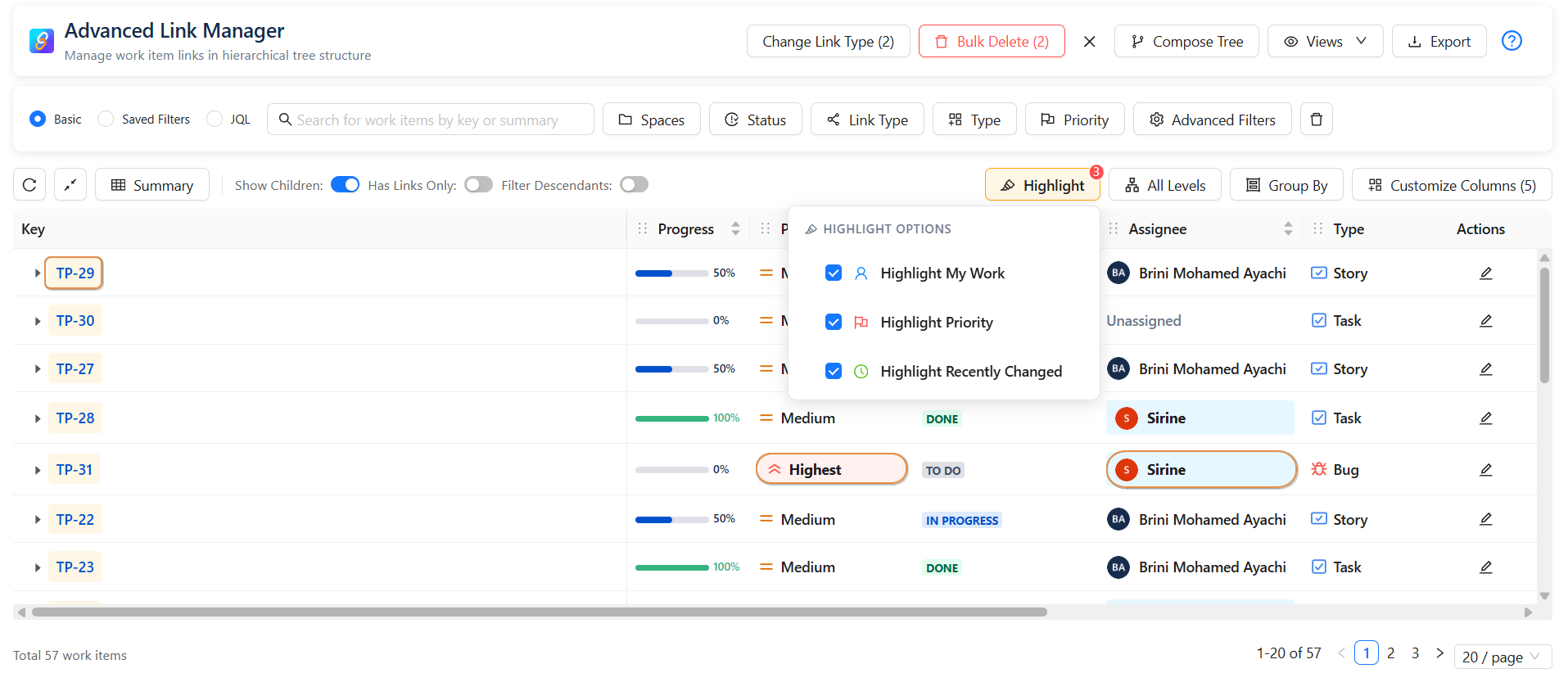Image resolution: width=1568 pixels, height=682 pixels.
Task: Uncheck Highlight My Work checkbox
Action: (834, 273)
